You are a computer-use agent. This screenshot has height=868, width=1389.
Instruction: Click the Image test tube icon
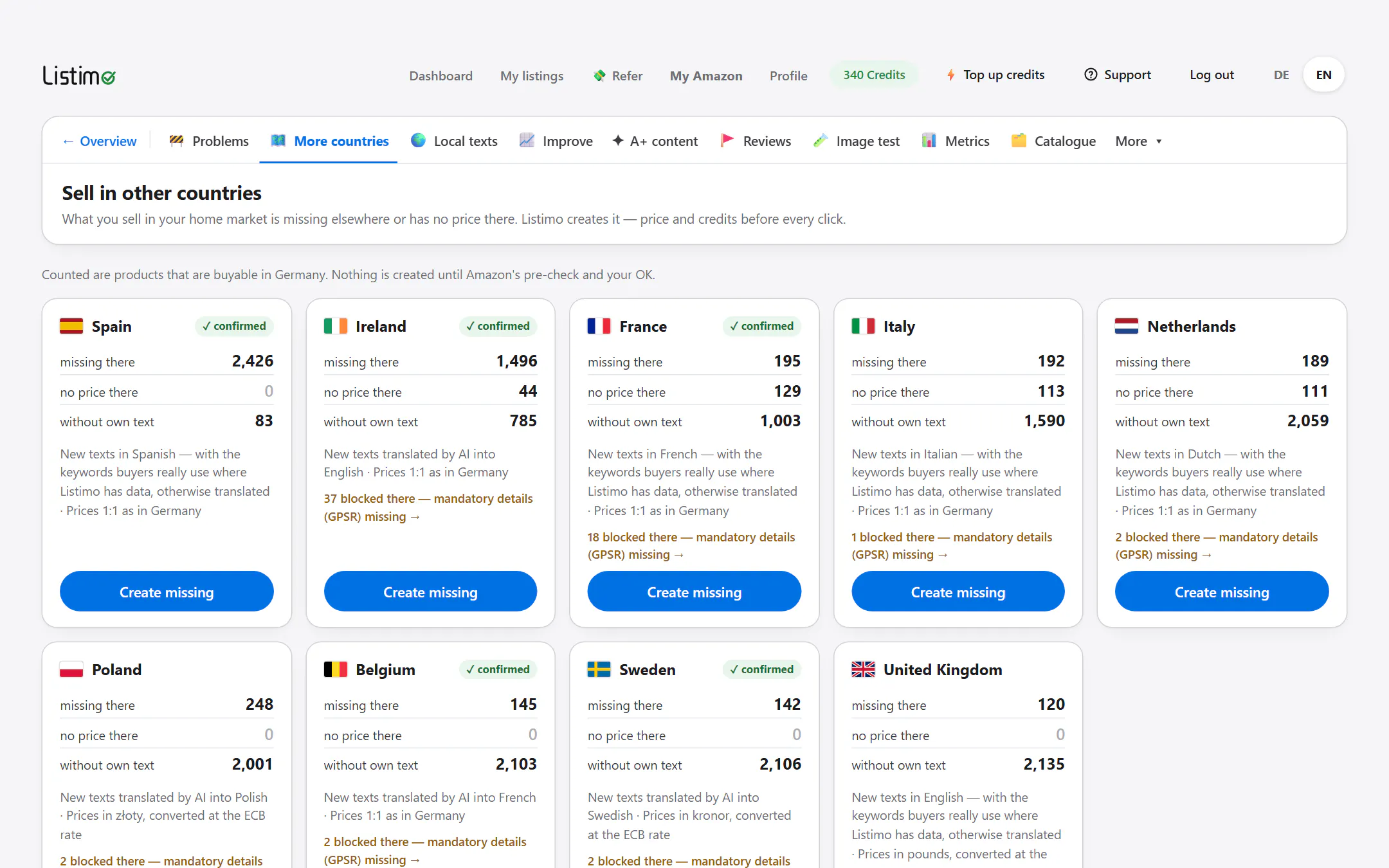click(820, 141)
